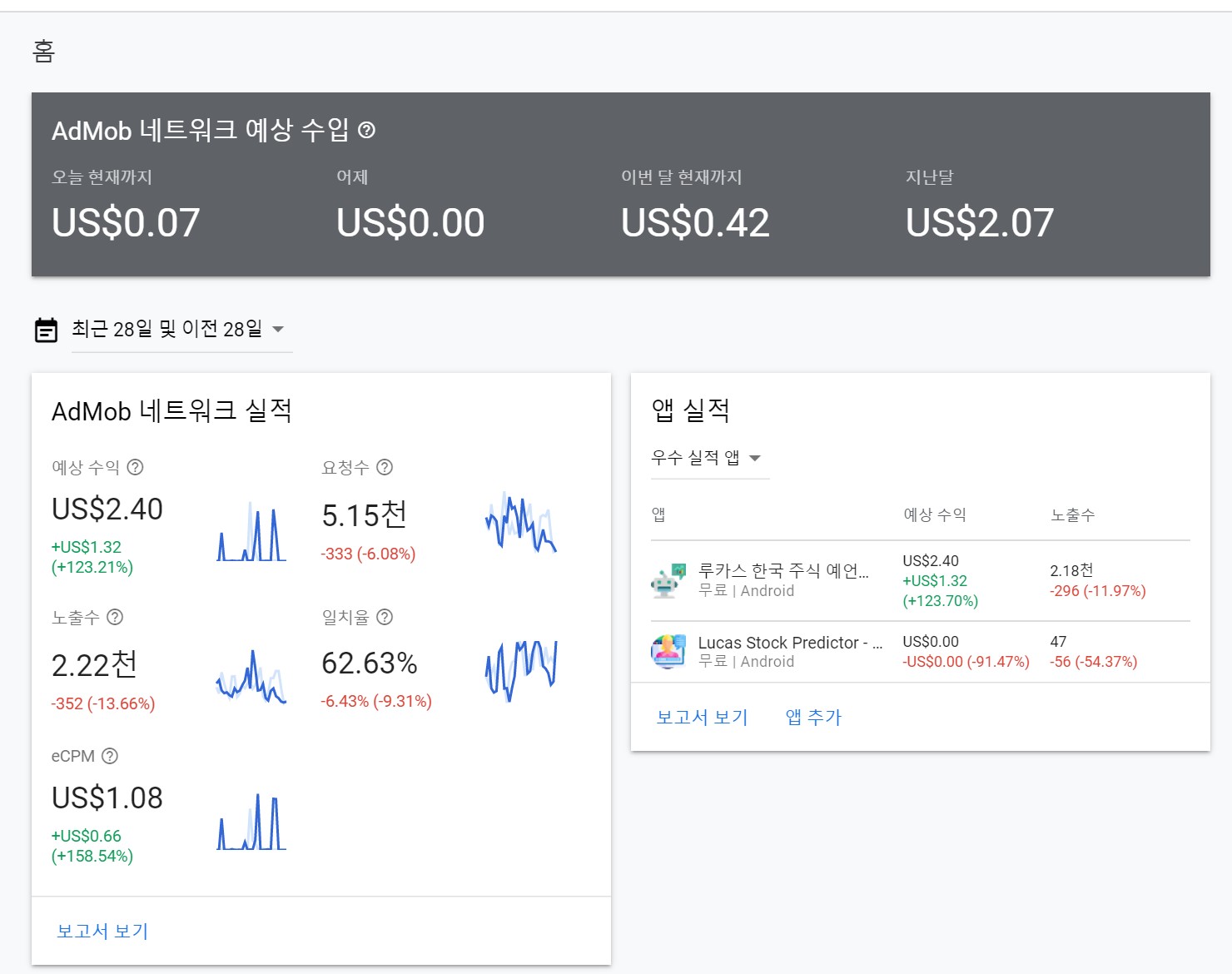Image resolution: width=1232 pixels, height=974 pixels.
Task: Click this month's earnings US$0.42
Action: pyautogui.click(x=695, y=222)
